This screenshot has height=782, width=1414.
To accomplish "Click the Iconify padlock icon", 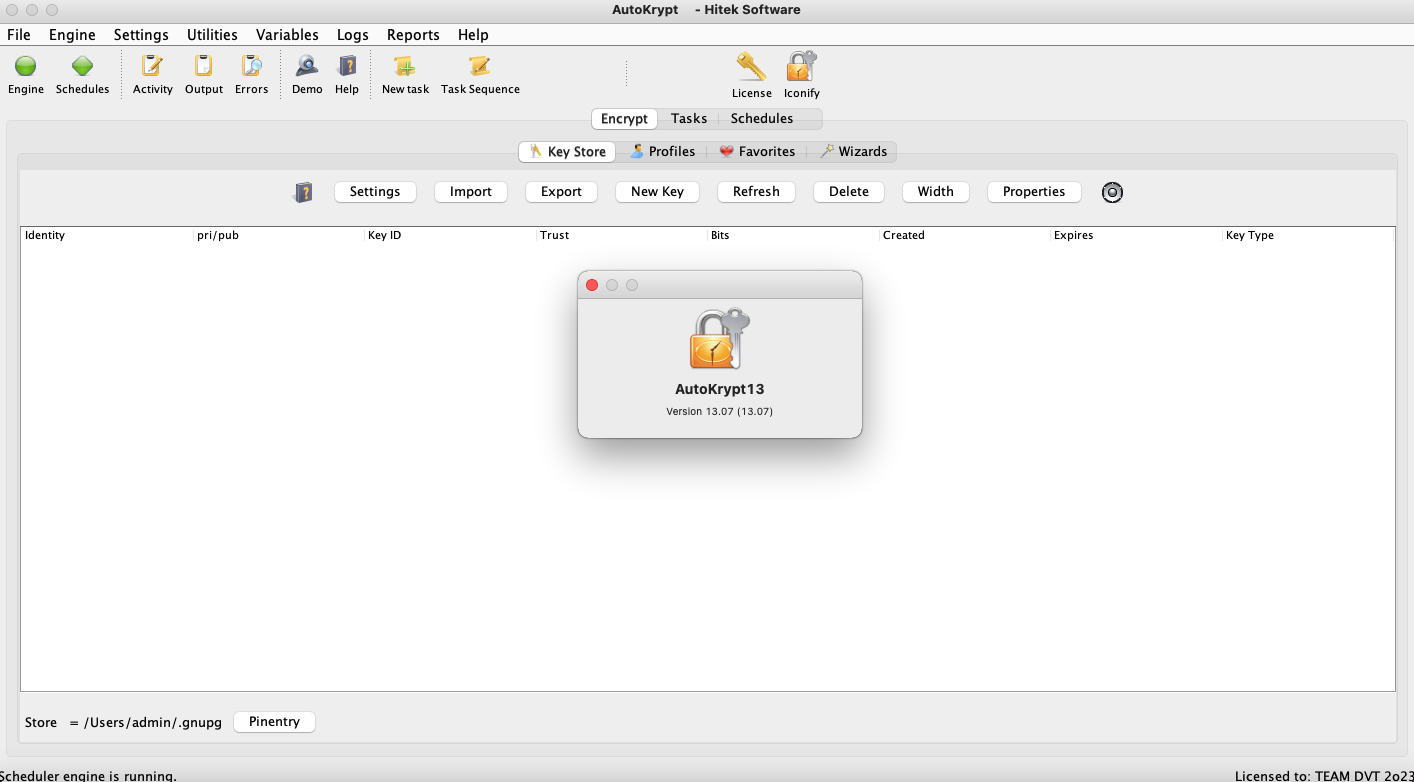I will [x=801, y=68].
